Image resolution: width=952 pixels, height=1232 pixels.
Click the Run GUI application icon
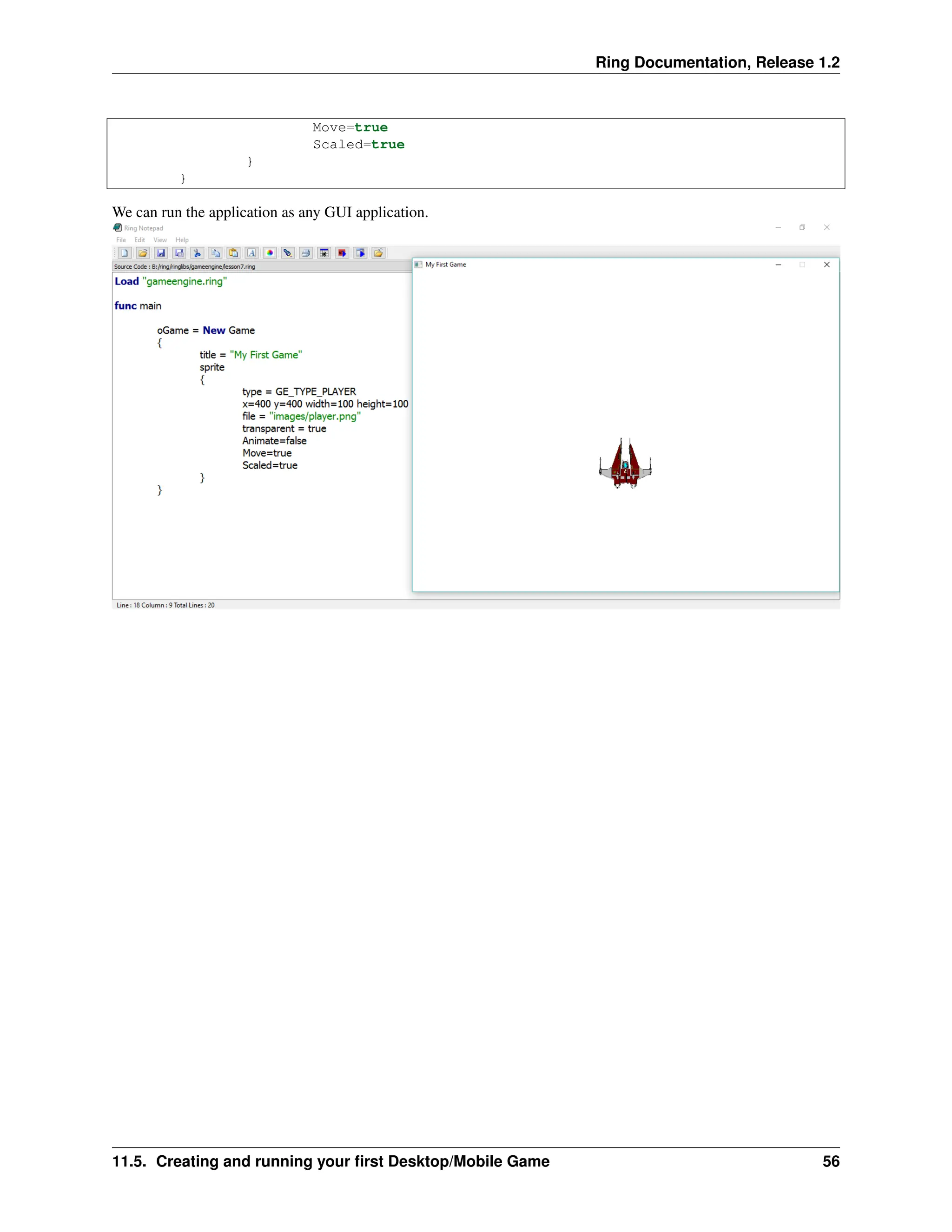coord(360,253)
